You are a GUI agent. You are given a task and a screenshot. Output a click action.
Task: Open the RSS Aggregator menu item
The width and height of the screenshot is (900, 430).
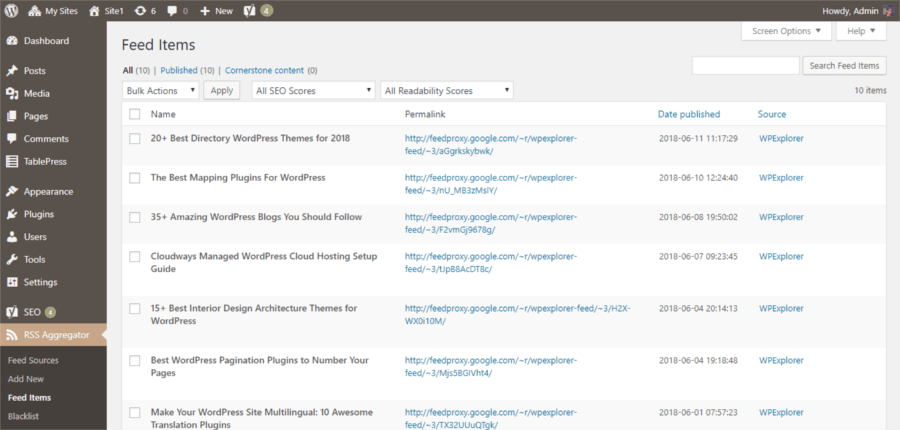tap(53, 335)
